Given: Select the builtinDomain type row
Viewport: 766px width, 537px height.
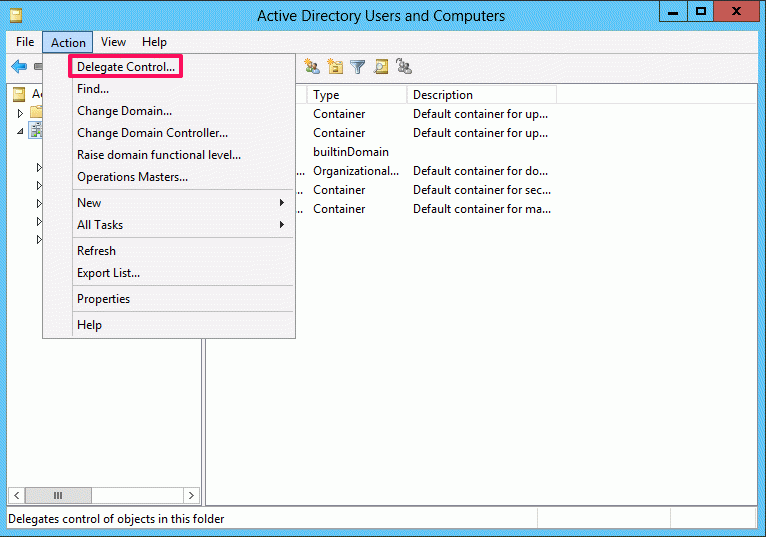Looking at the screenshot, I should pyautogui.click(x=351, y=152).
